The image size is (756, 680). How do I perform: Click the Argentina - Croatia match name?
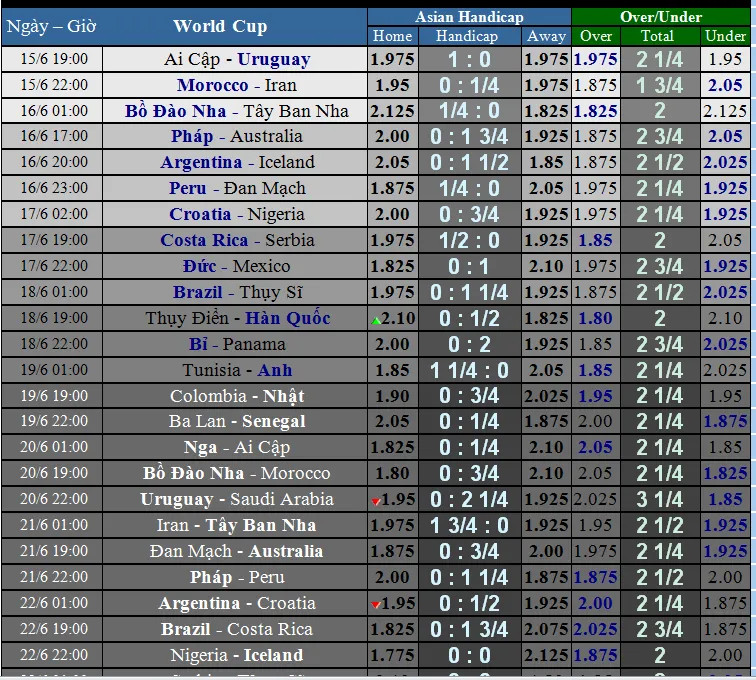point(237,604)
